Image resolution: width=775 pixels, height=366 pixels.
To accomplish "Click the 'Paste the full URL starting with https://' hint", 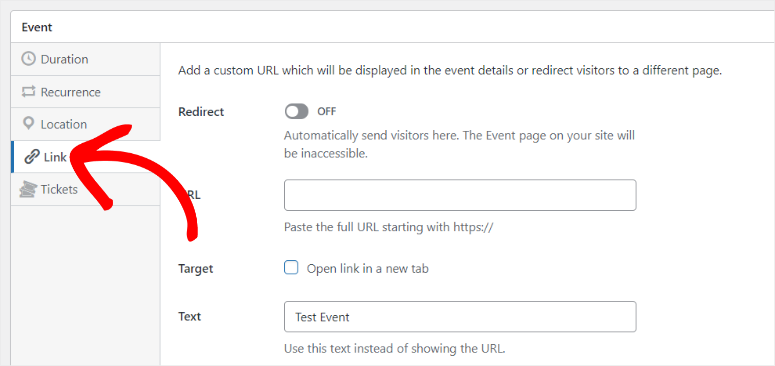I will [x=389, y=228].
